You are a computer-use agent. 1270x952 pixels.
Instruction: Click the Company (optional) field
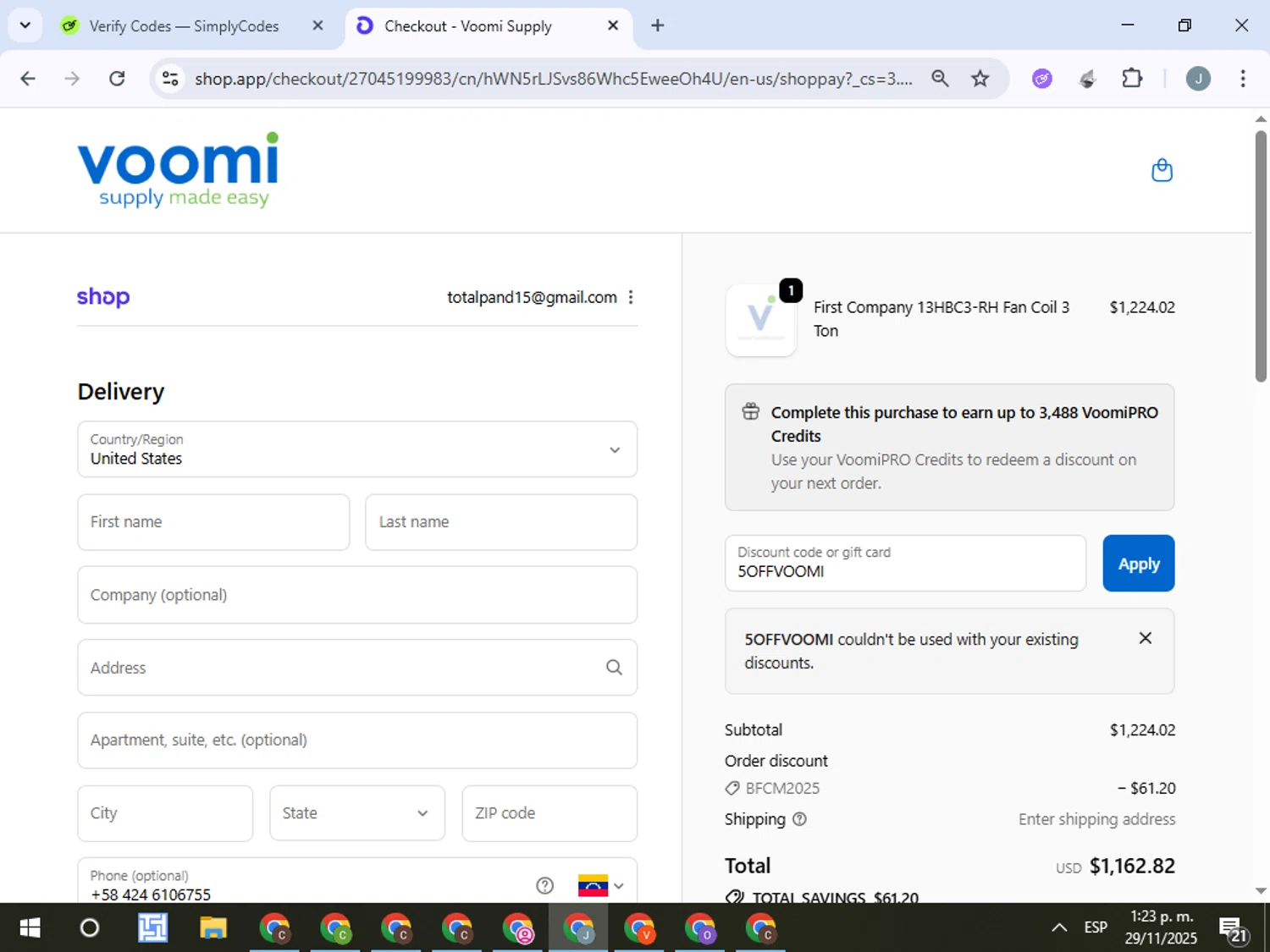tap(357, 595)
